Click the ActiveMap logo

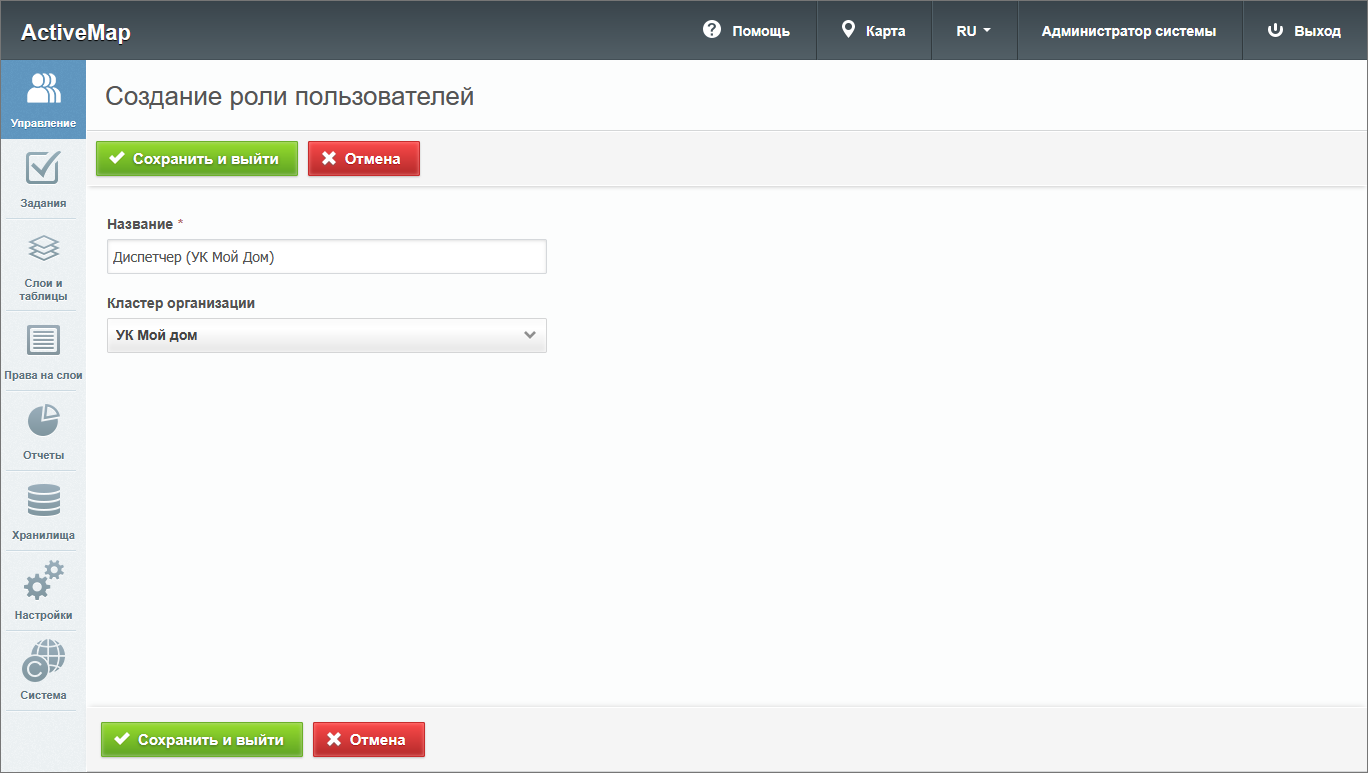click(76, 32)
